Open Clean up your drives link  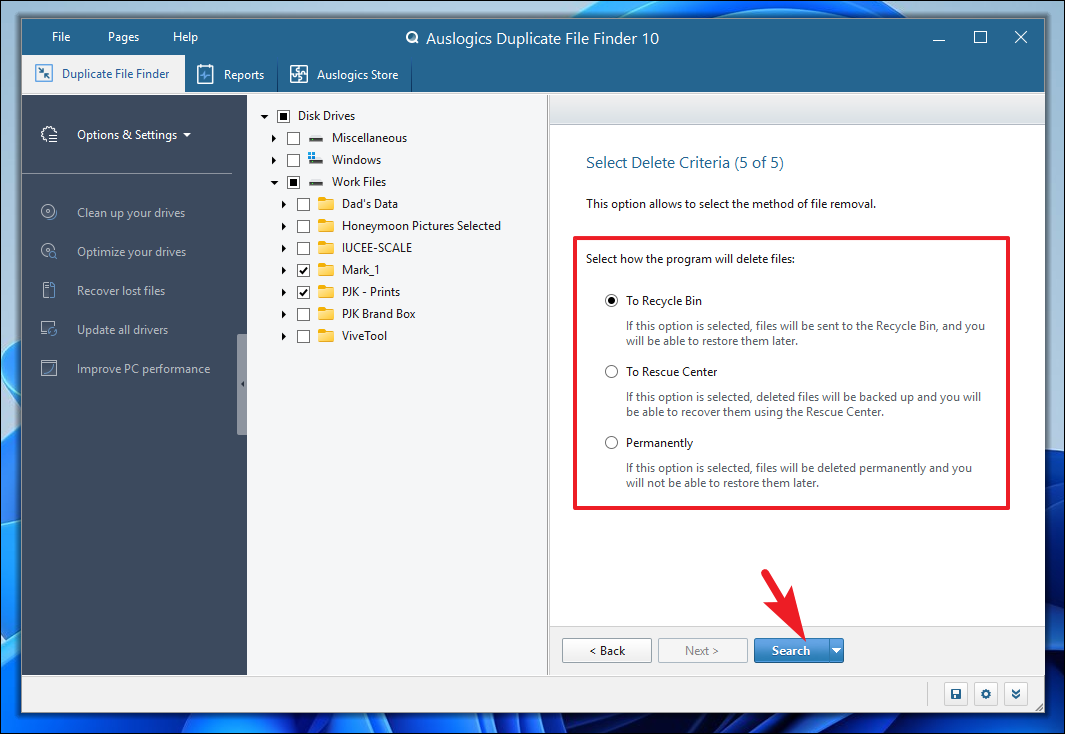coord(131,213)
